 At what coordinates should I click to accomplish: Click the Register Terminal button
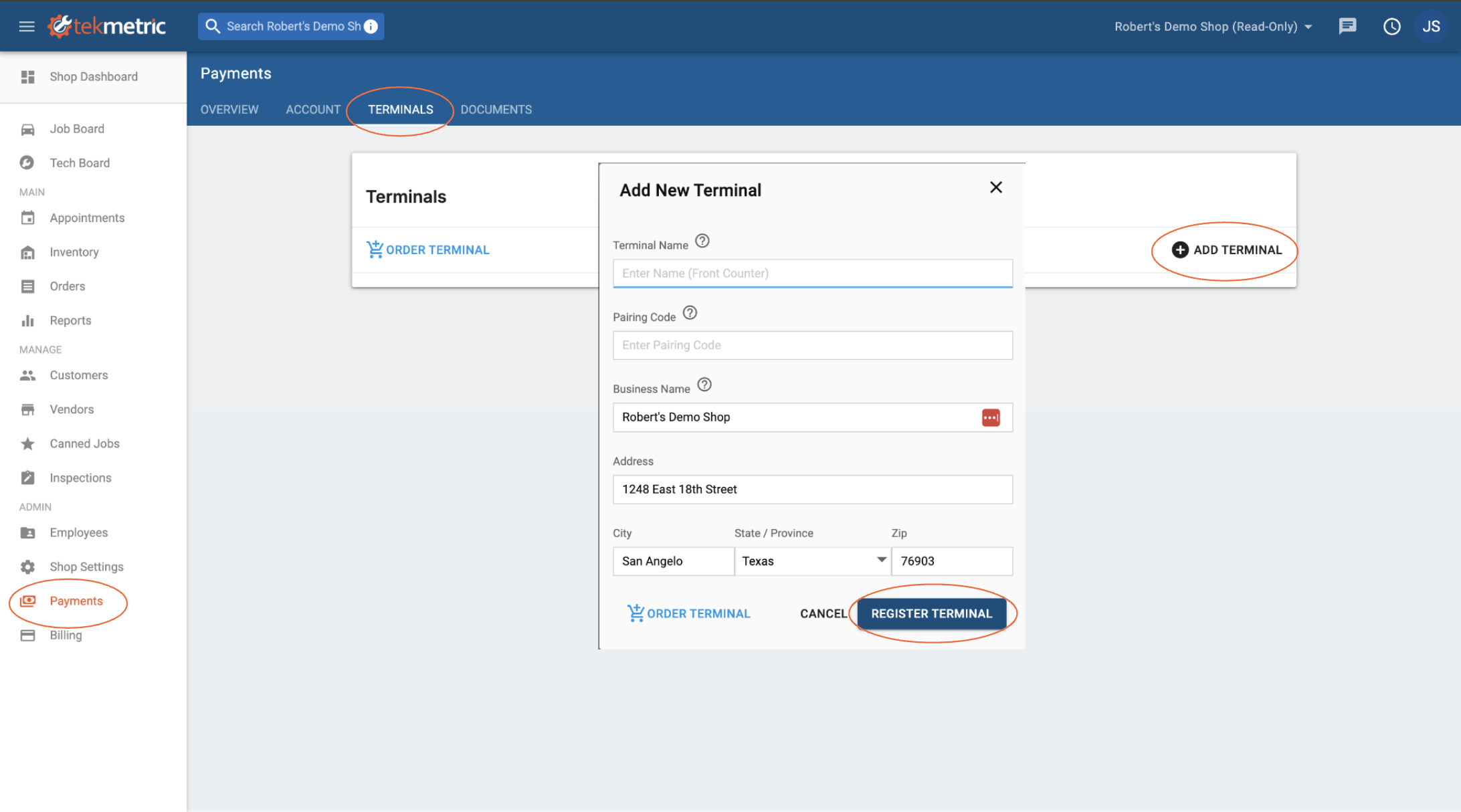tap(931, 613)
